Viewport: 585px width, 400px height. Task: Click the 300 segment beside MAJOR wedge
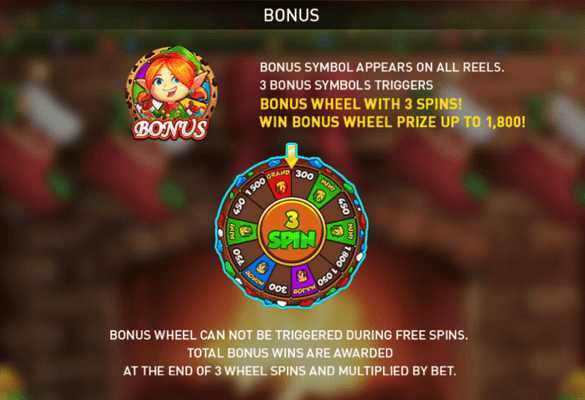click(278, 287)
